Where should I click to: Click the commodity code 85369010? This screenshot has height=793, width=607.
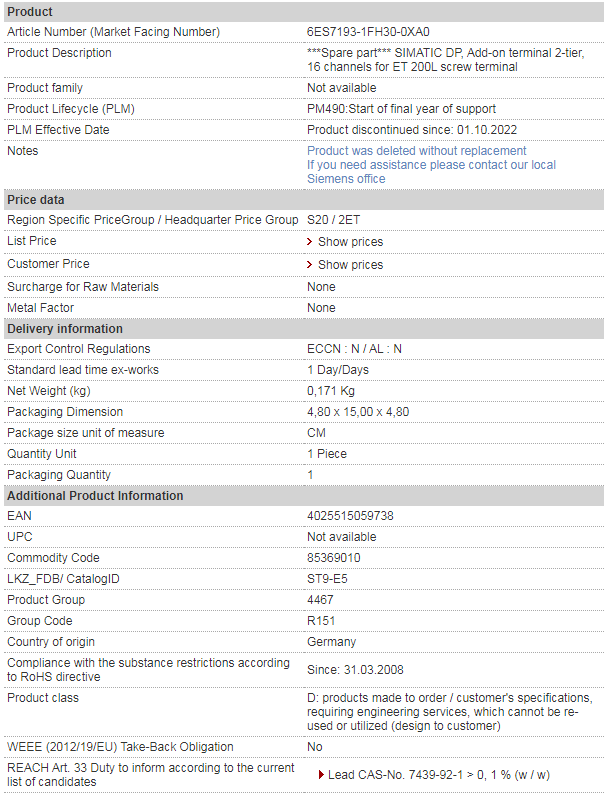334,558
